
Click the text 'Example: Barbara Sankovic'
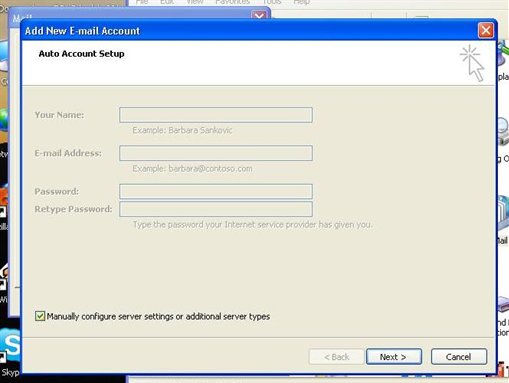tap(182, 130)
